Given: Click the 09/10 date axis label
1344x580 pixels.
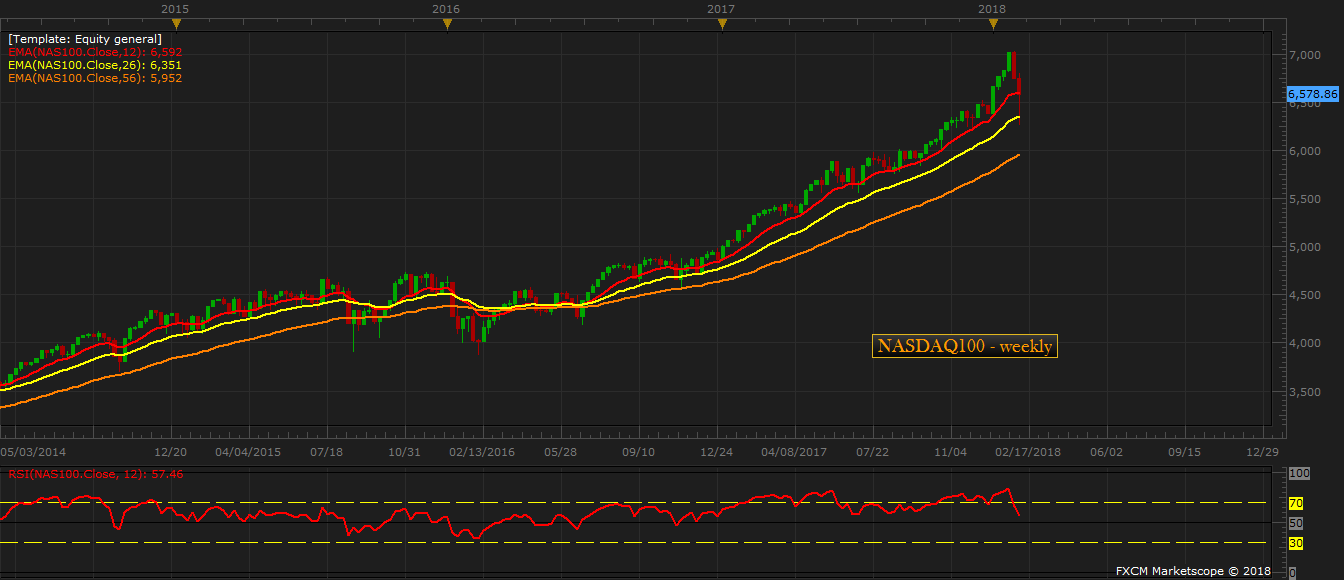Looking at the screenshot, I should [x=638, y=452].
